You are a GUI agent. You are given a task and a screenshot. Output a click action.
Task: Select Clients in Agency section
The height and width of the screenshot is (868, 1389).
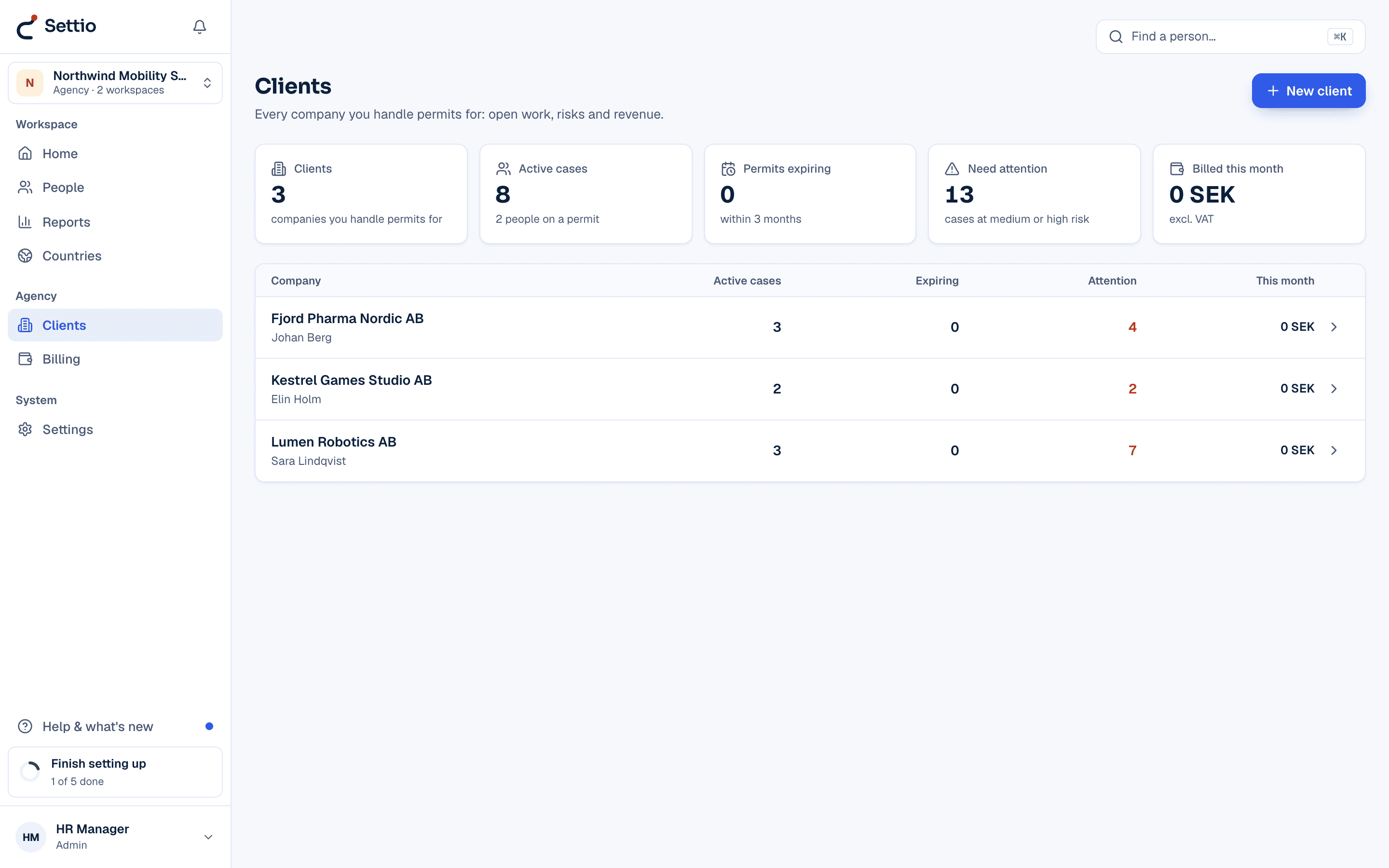(x=115, y=325)
